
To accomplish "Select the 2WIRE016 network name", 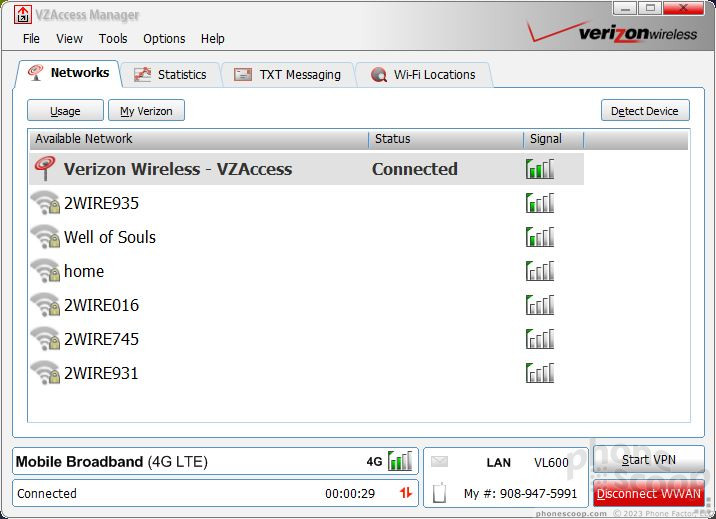I will (x=101, y=305).
